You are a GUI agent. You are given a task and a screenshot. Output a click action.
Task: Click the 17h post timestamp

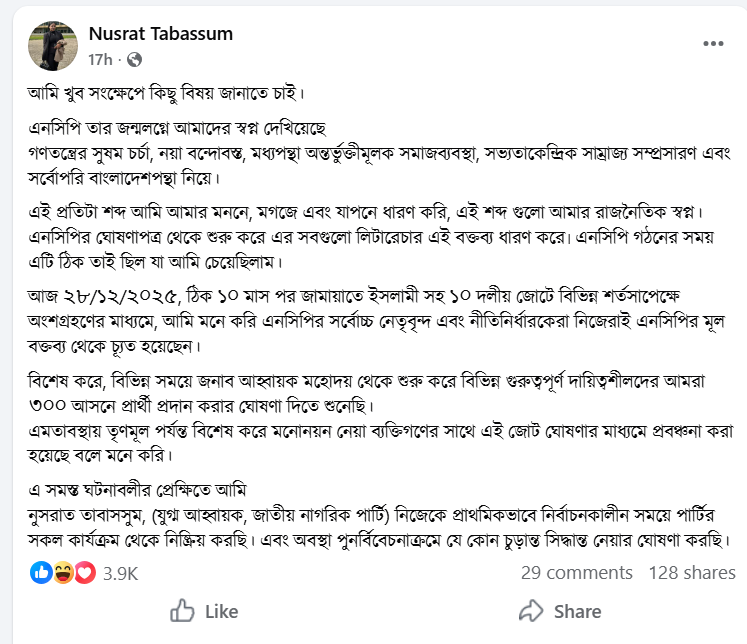pyautogui.click(x=101, y=60)
